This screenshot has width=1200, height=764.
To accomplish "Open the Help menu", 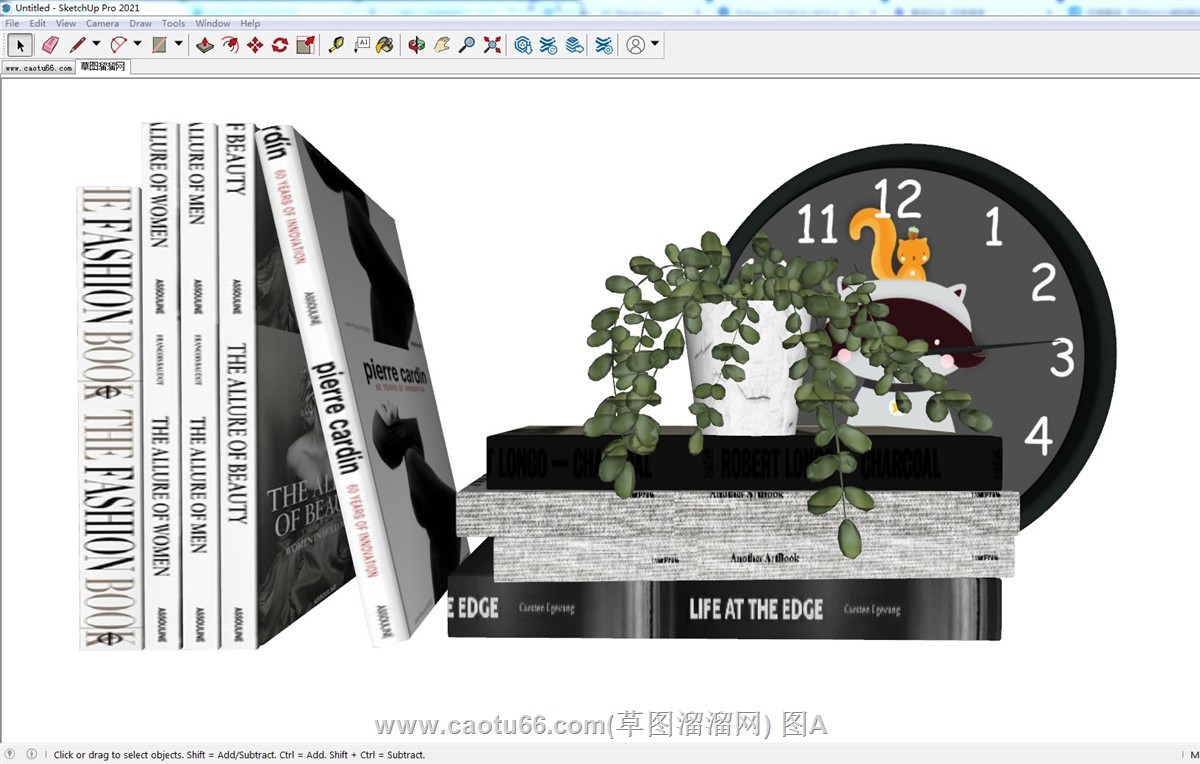I will 250,23.
